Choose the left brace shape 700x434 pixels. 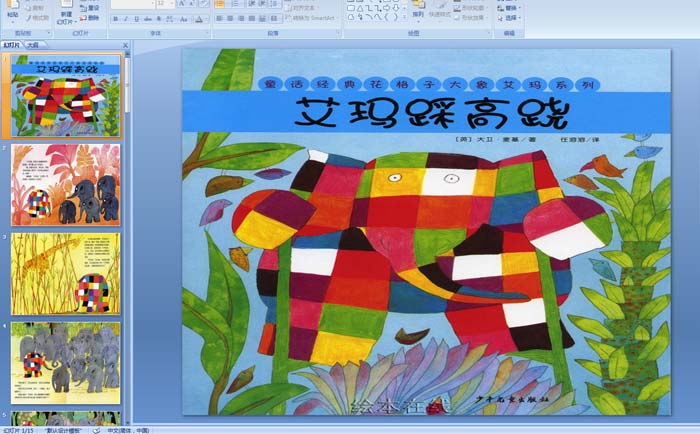pyautogui.click(x=387, y=17)
